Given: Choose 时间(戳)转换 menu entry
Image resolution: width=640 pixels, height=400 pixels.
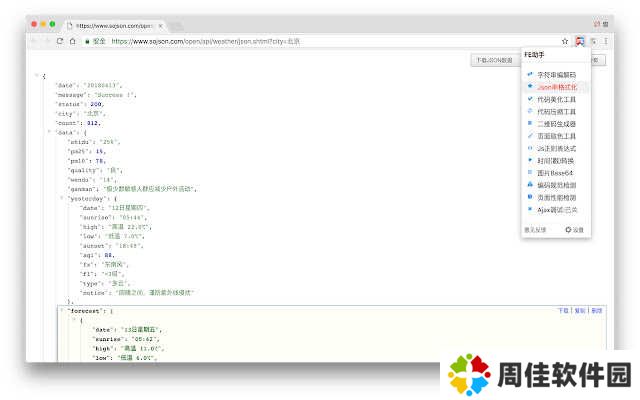Looking at the screenshot, I should click(x=557, y=160).
